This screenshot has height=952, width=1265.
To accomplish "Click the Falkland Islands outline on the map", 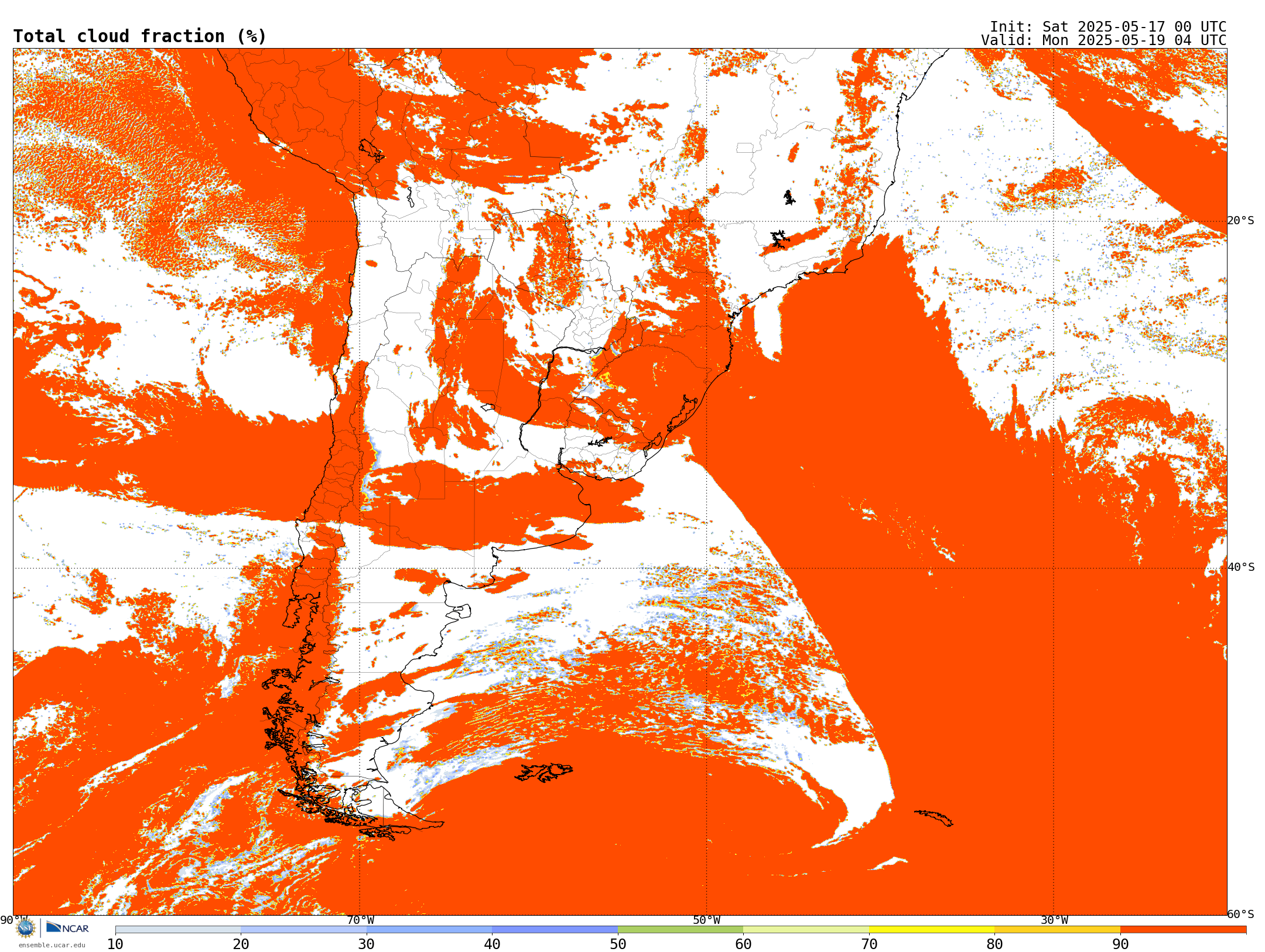I will click(x=543, y=772).
